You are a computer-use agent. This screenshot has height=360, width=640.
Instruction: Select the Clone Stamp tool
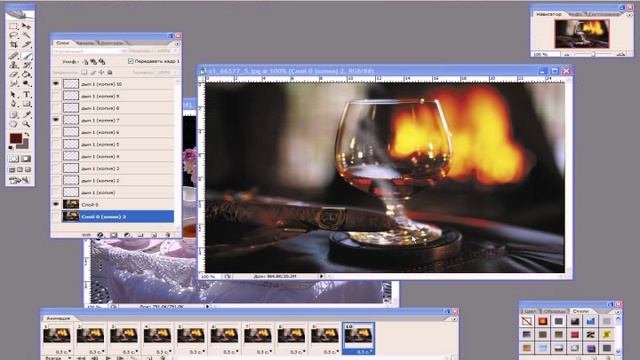coord(13,65)
